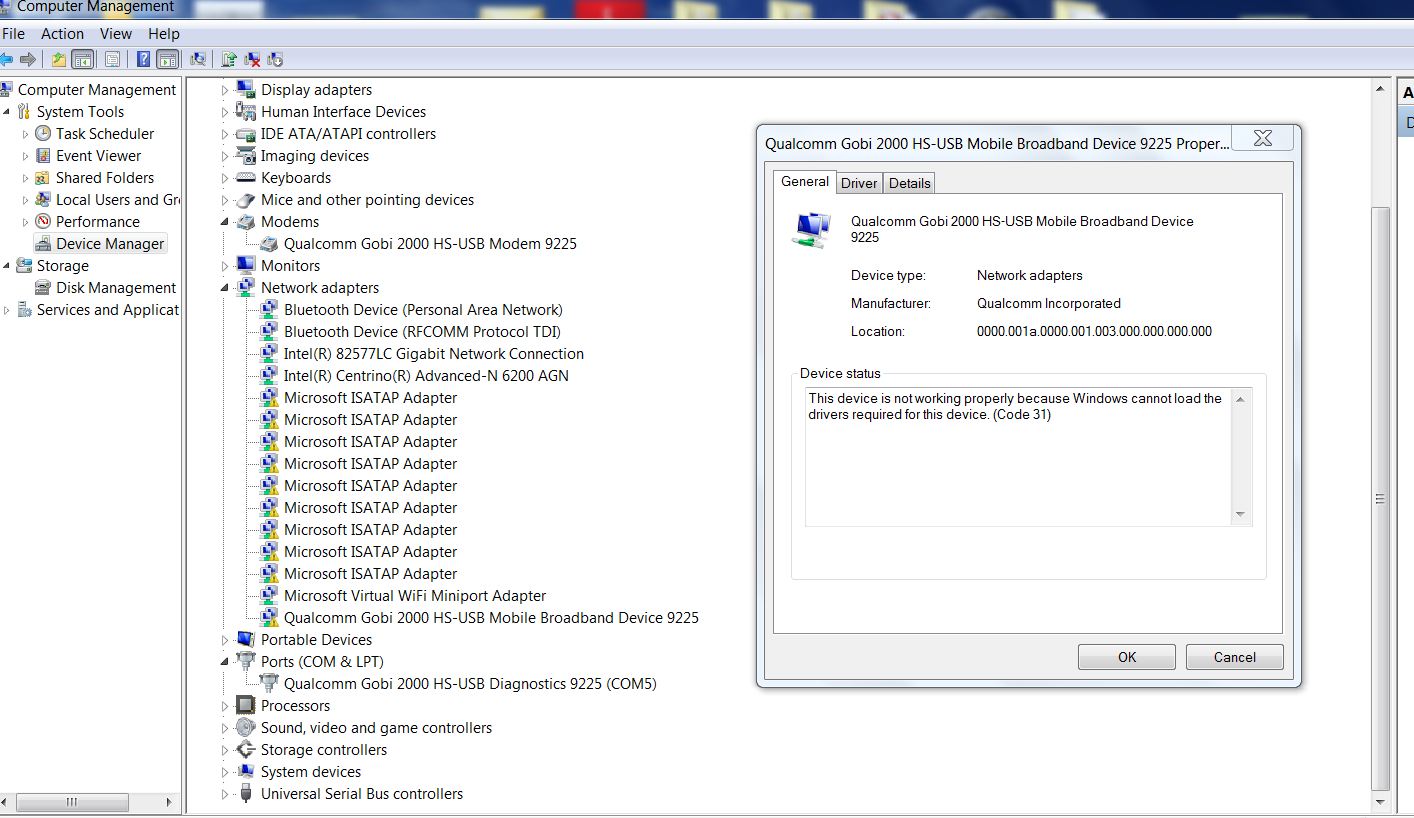Expand the Storage controllers category
The width and height of the screenshot is (1414, 818).
225,749
